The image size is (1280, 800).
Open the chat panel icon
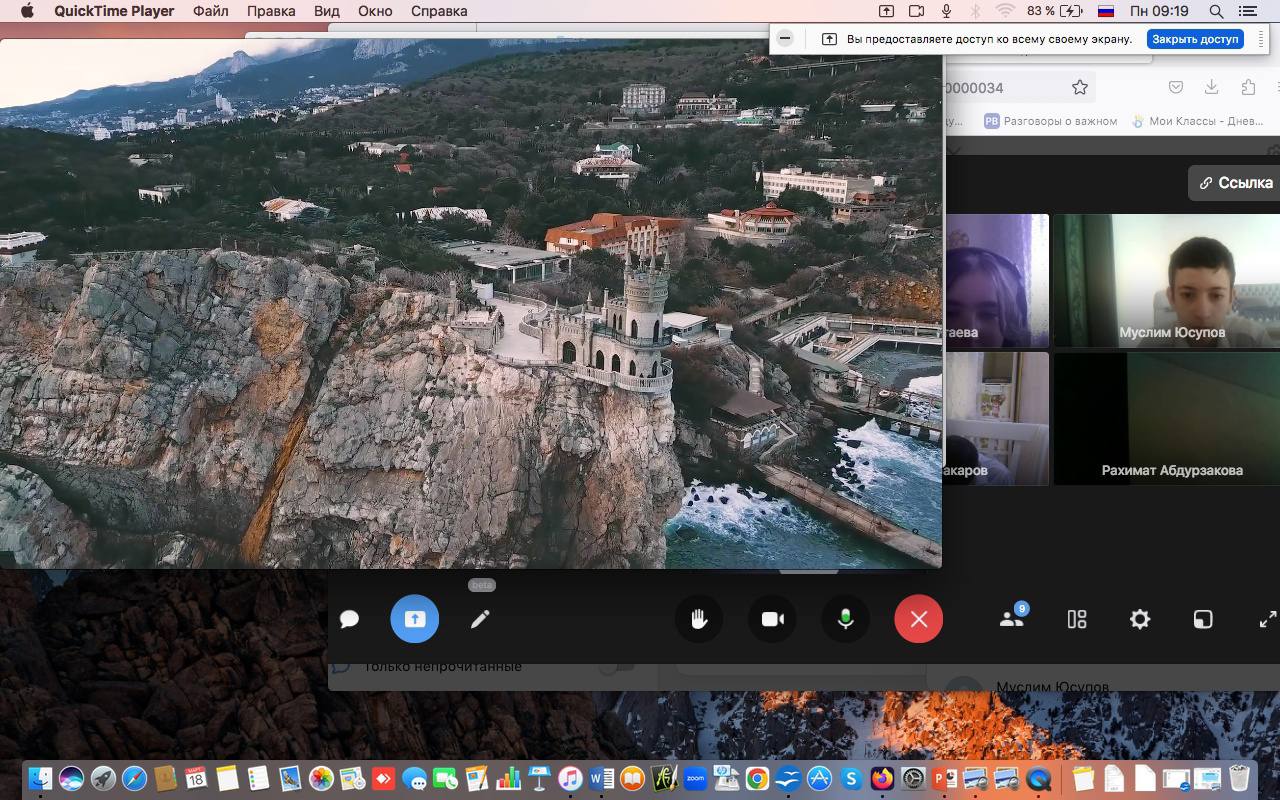coord(349,619)
